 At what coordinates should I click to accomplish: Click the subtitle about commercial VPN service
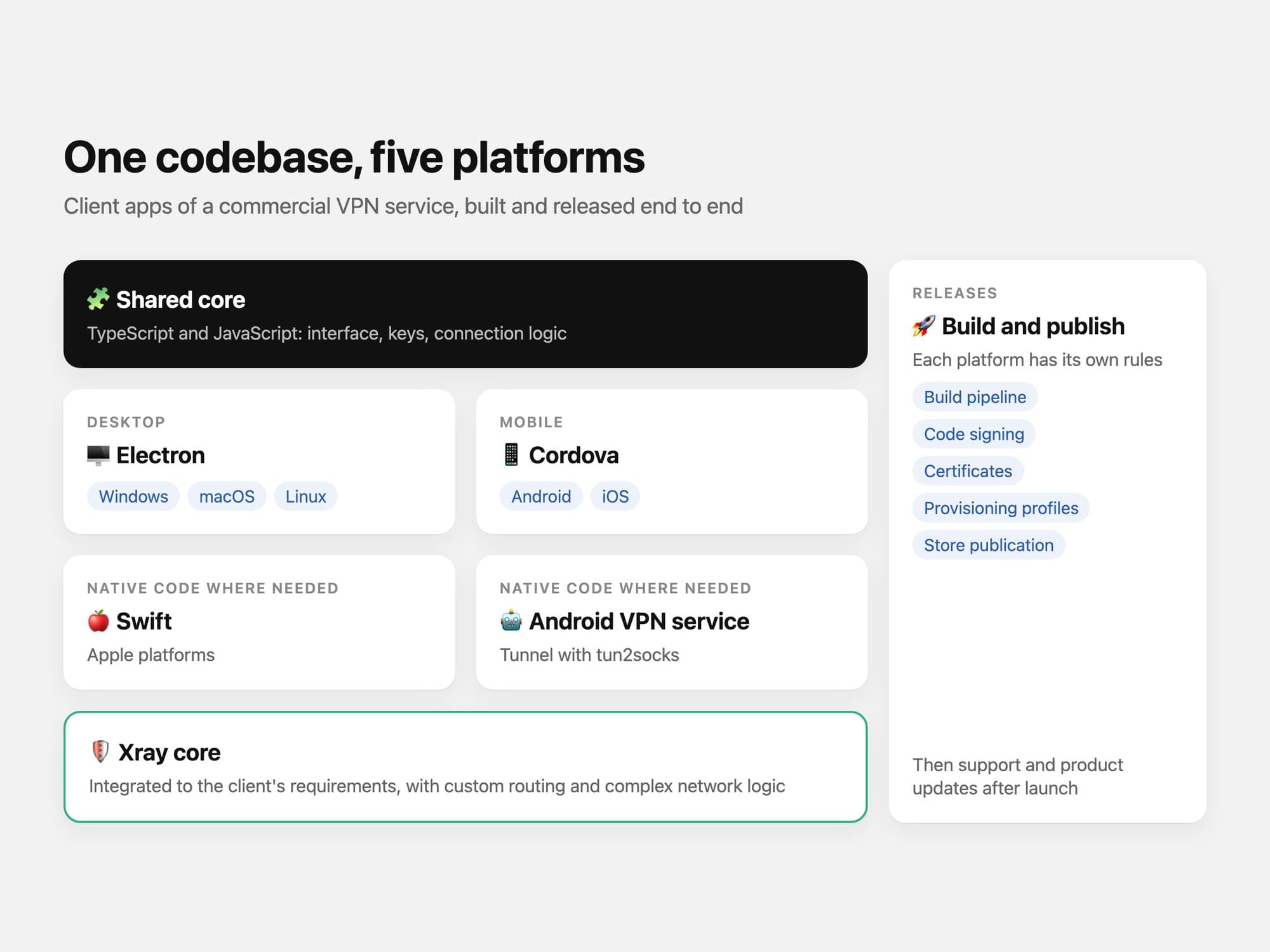pos(403,206)
